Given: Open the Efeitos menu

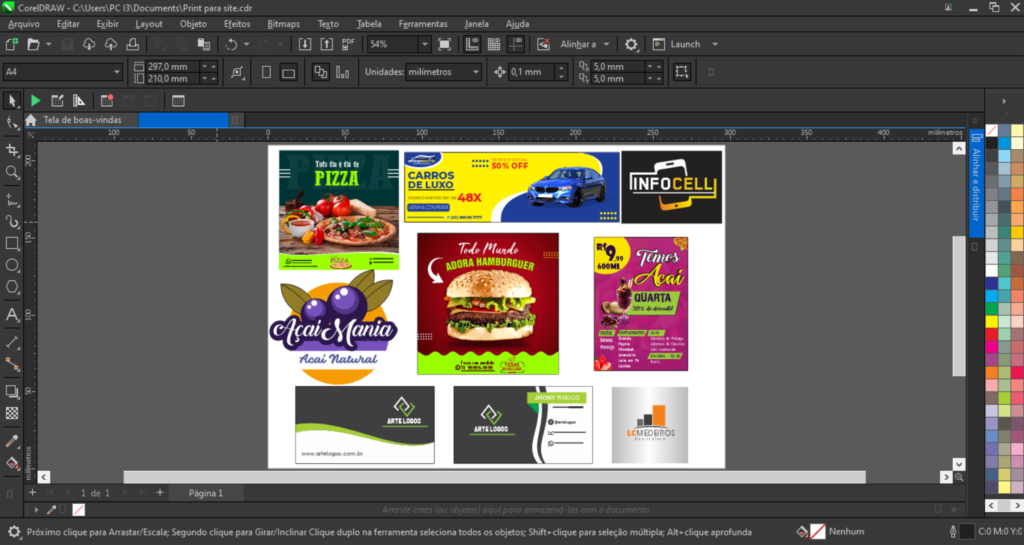Looking at the screenshot, I should (237, 23).
